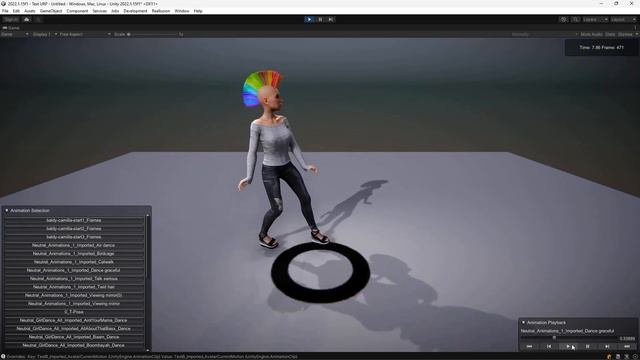Select the Catwalk animation
Screen dimensions: 640x360
tap(74, 262)
